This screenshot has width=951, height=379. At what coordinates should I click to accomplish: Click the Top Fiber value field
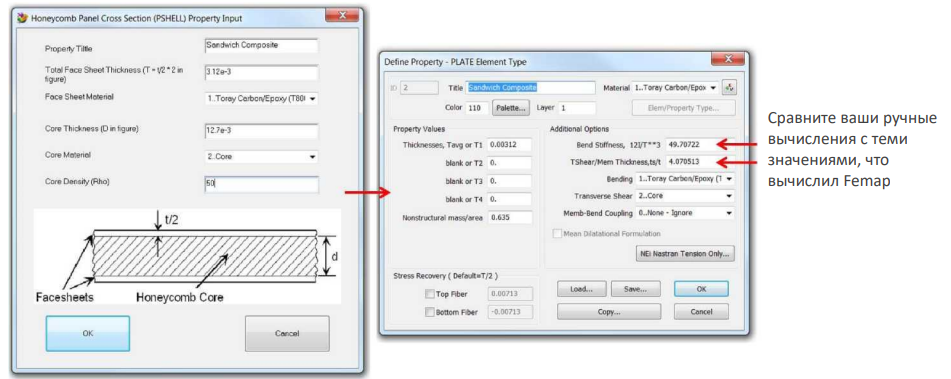coord(510,294)
